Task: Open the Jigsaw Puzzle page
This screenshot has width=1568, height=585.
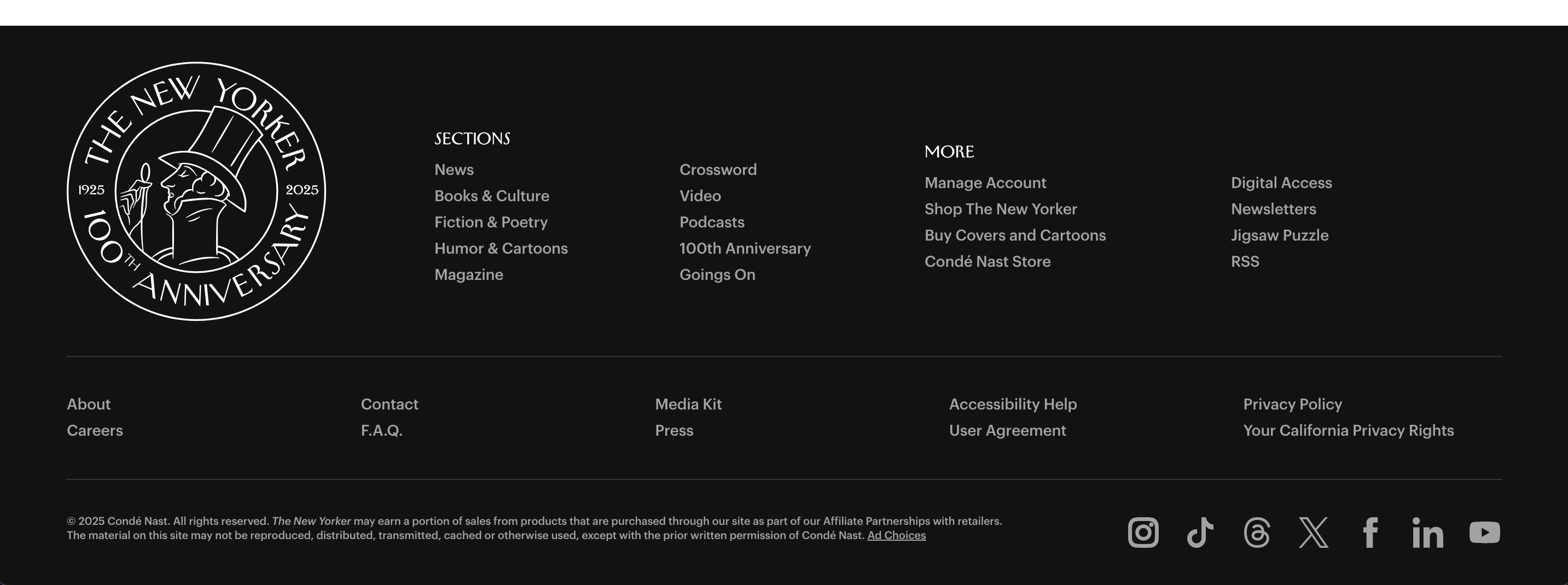Action: [1280, 235]
